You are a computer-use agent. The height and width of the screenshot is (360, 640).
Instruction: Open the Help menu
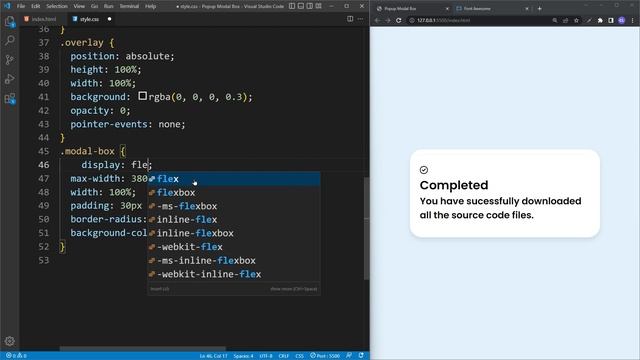click(151, 6)
